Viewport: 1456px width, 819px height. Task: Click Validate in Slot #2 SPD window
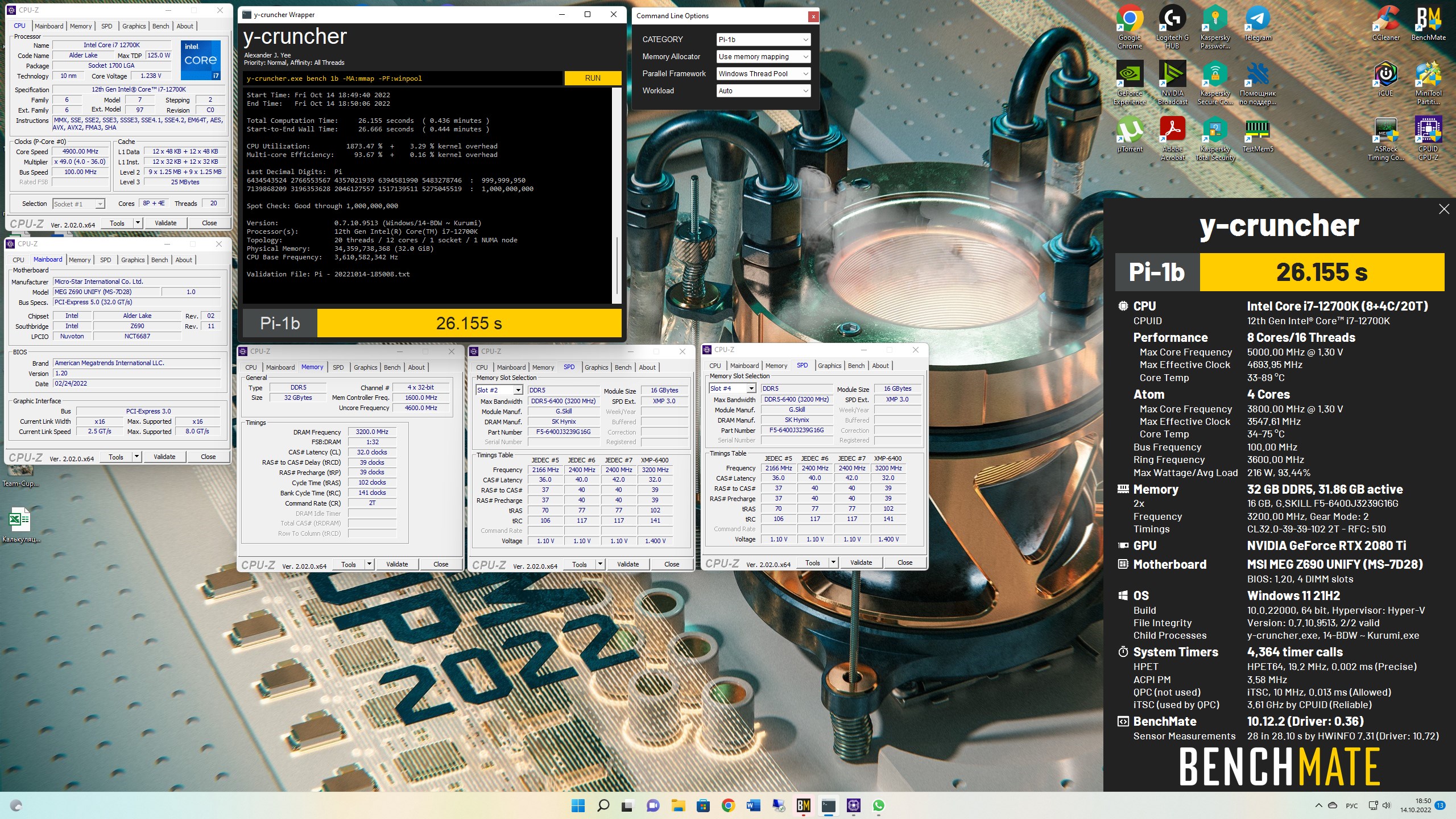point(628,564)
